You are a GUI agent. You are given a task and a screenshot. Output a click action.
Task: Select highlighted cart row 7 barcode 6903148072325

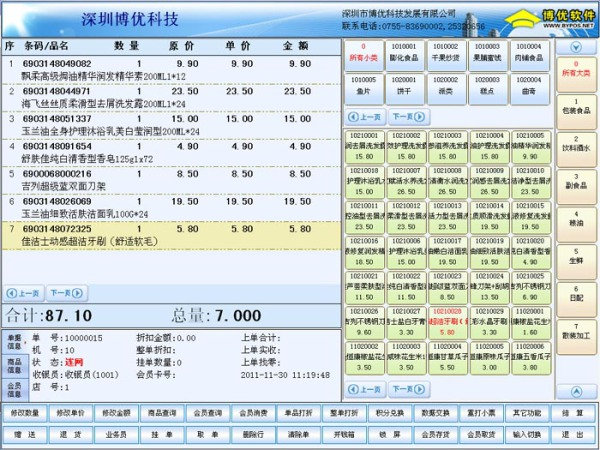click(x=171, y=235)
